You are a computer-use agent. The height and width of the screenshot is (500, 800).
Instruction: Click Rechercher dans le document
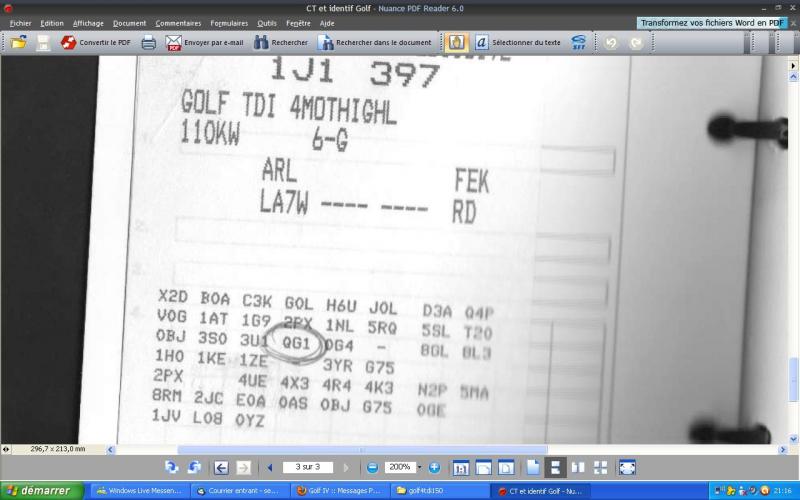(x=374, y=43)
